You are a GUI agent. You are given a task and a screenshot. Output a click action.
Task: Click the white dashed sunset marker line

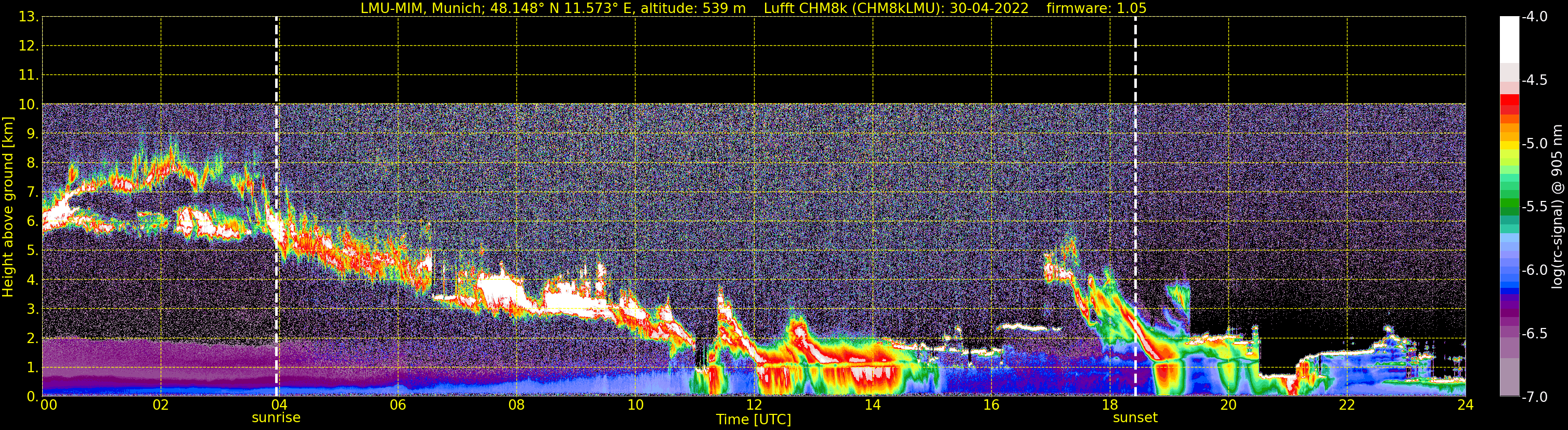(1135, 207)
